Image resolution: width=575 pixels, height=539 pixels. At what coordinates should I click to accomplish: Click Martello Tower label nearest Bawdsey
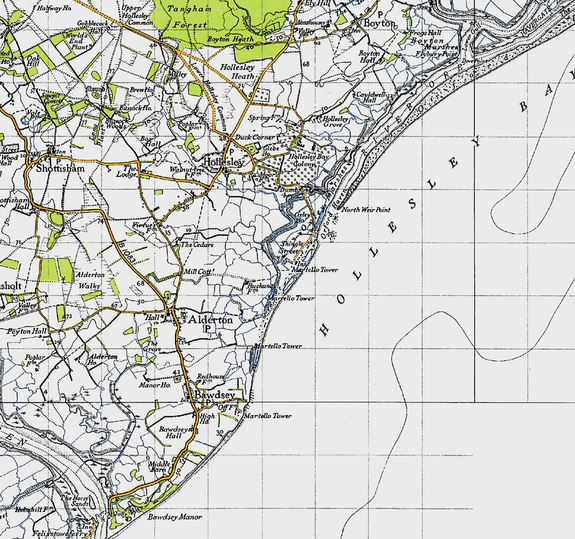pos(268,416)
